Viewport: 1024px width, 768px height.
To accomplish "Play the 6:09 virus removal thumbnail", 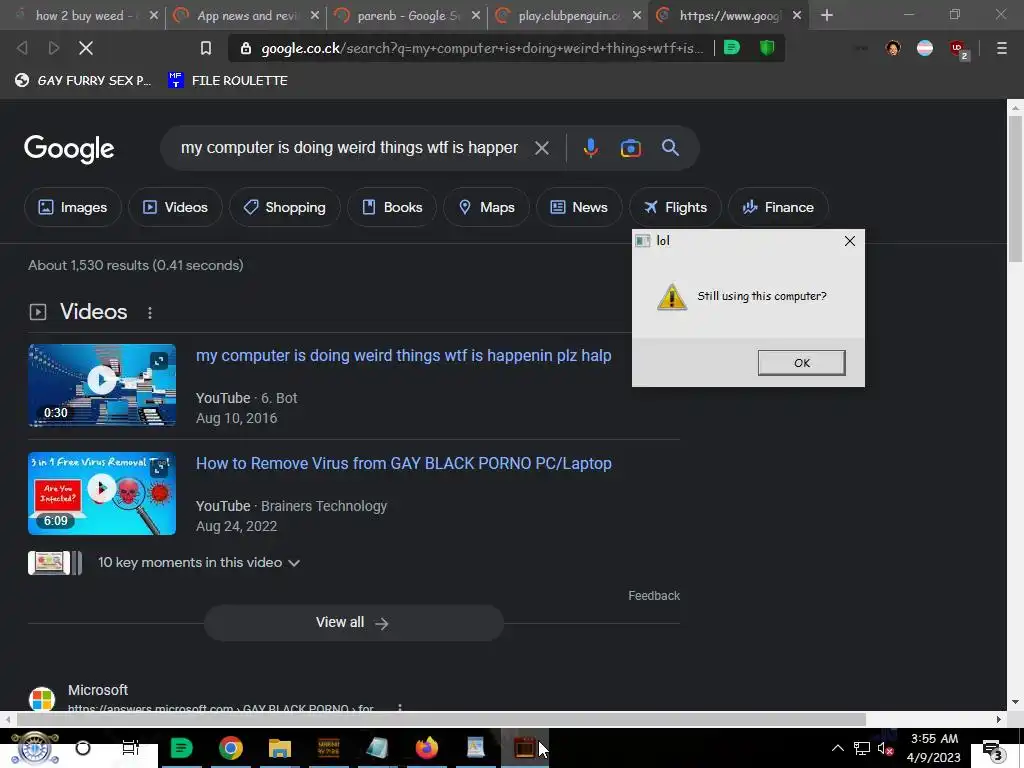I will coord(102,494).
